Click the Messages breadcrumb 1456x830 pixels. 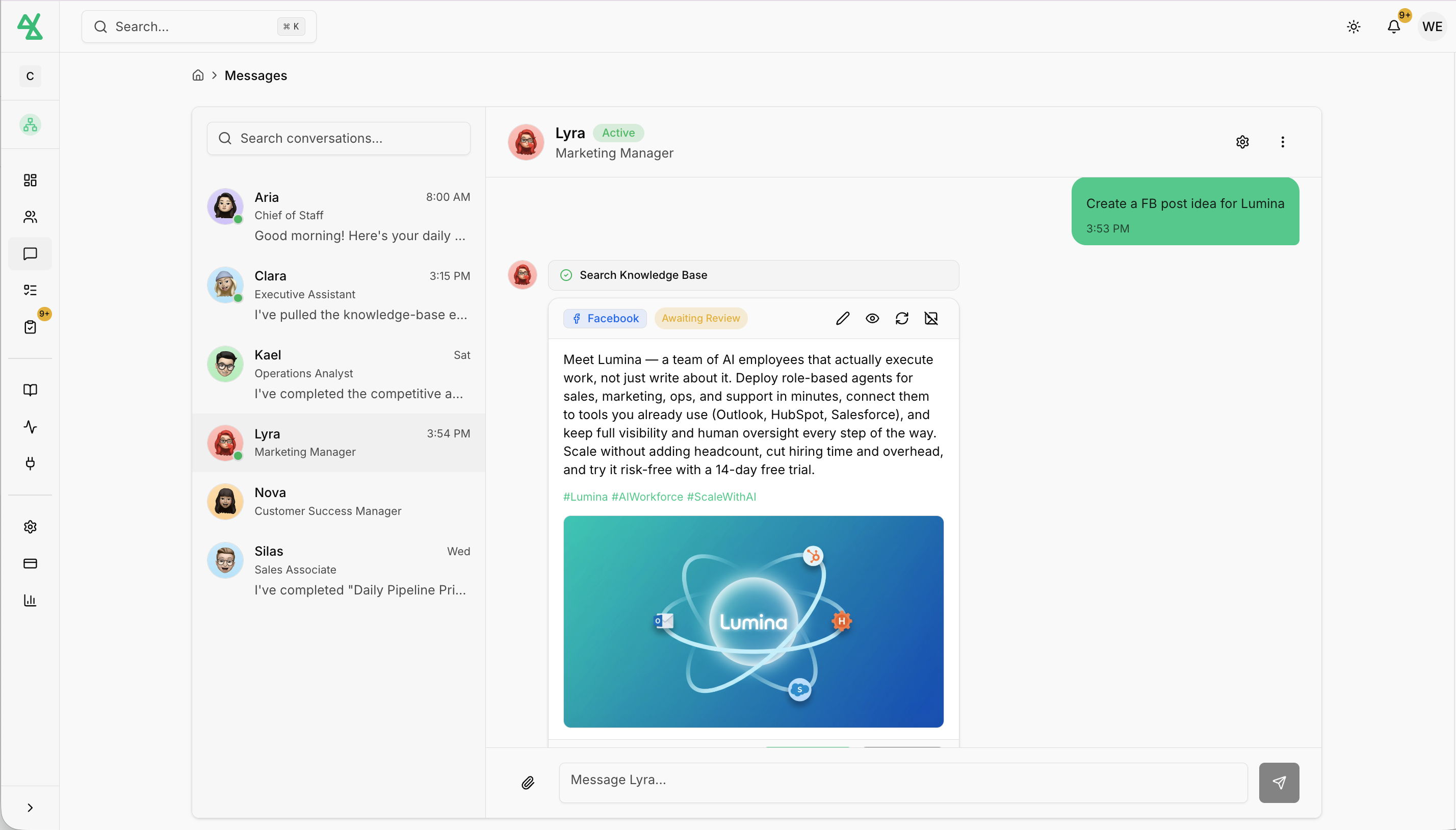pos(255,75)
